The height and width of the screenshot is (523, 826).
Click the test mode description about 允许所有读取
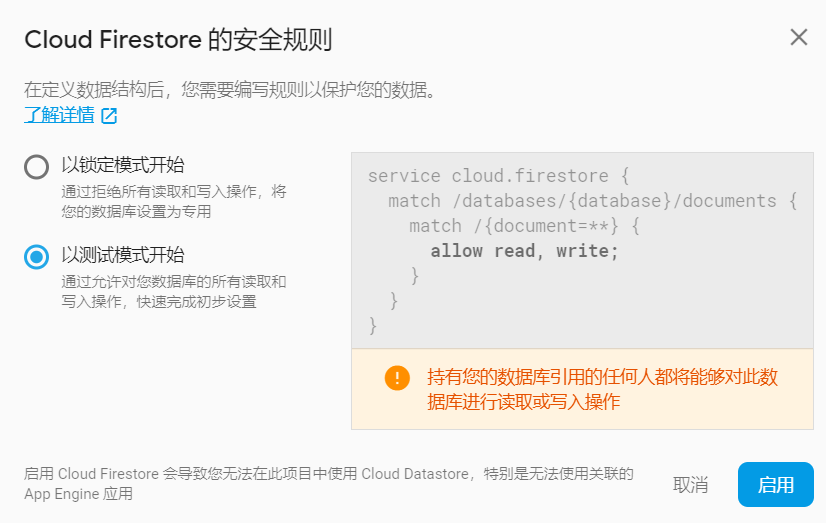coord(174,291)
